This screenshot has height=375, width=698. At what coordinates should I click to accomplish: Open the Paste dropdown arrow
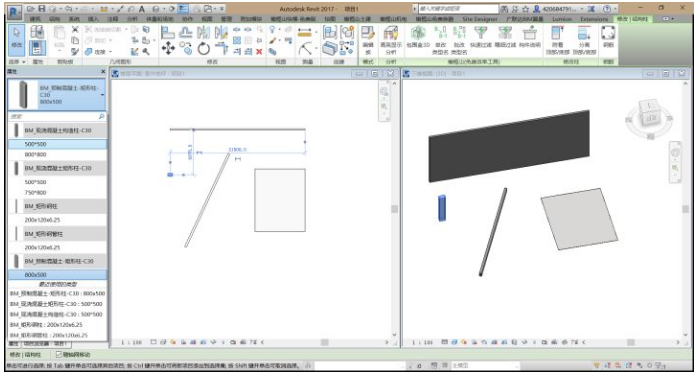(x=59, y=52)
